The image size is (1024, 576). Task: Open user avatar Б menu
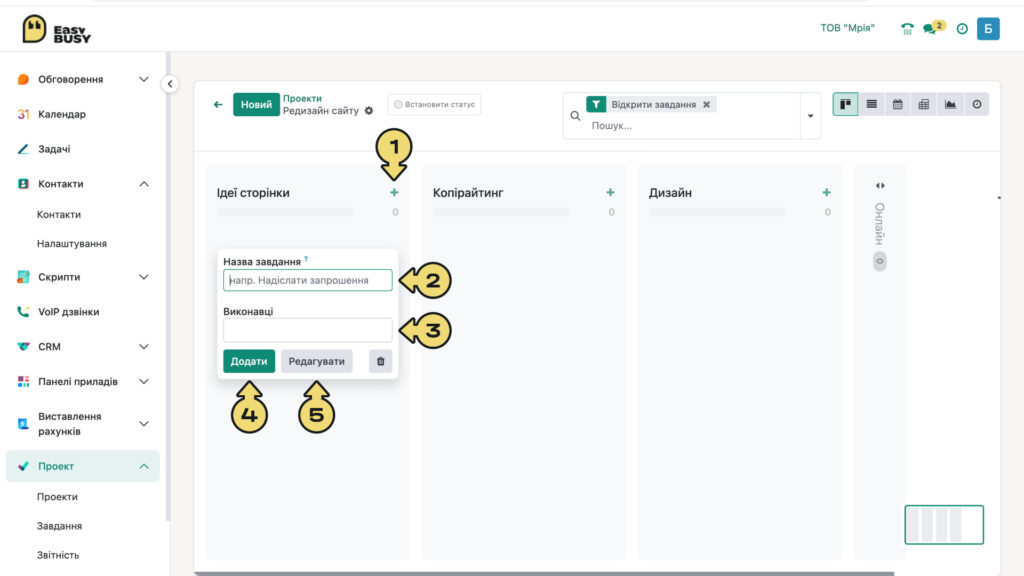click(988, 29)
